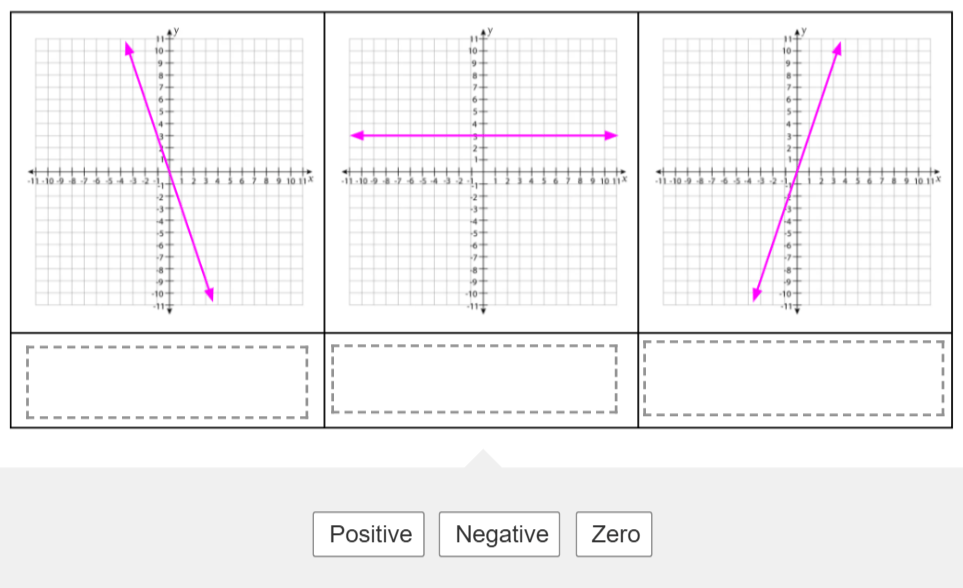This screenshot has height=588, width=963.
Task: Select the empty drop box under the first graph
Action: pos(167,382)
